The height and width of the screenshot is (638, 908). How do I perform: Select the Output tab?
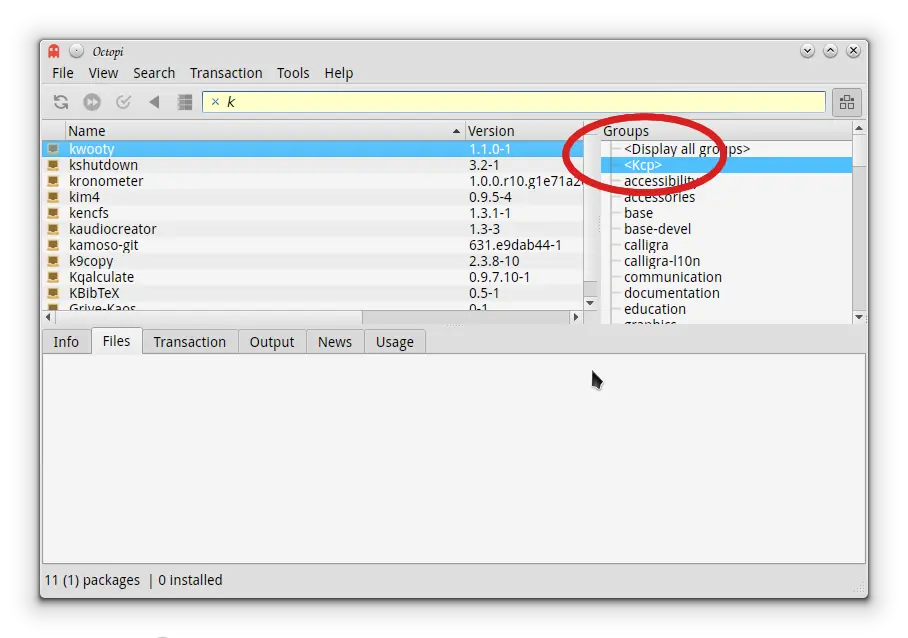pos(272,342)
